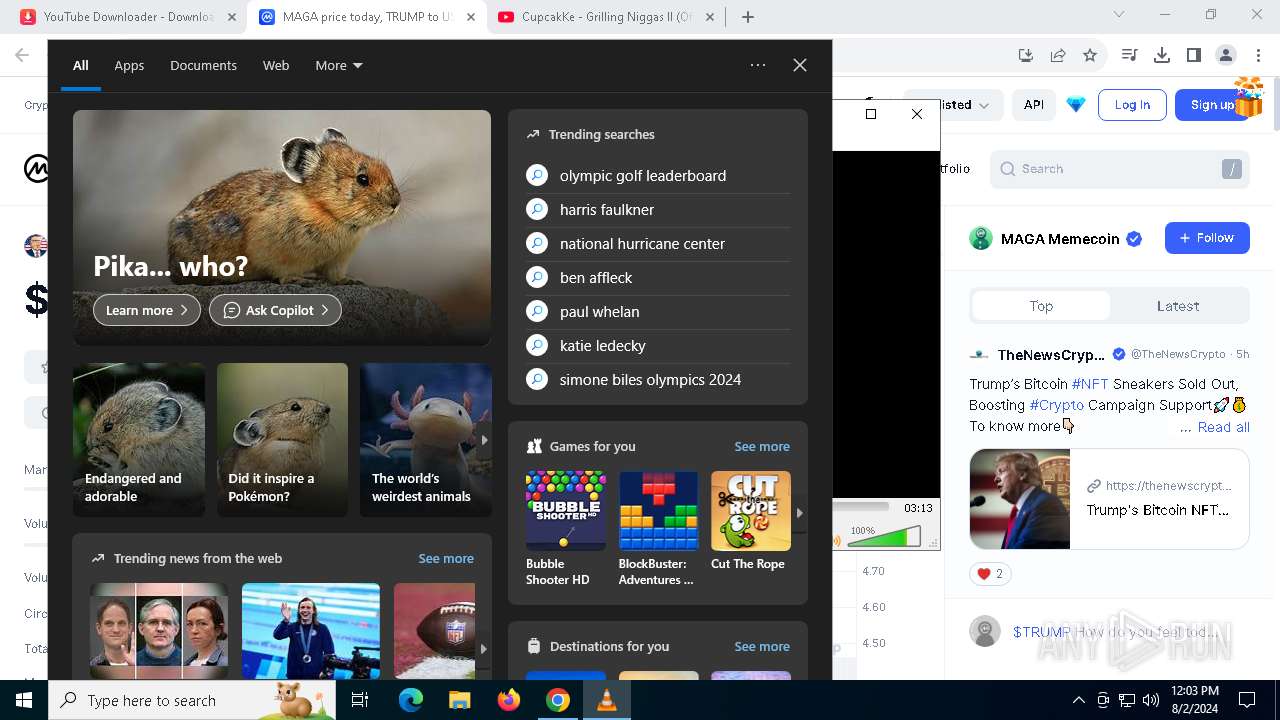Open the volume icon in system tray
Image resolution: width=1280 pixels, height=720 pixels.
click(1151, 700)
